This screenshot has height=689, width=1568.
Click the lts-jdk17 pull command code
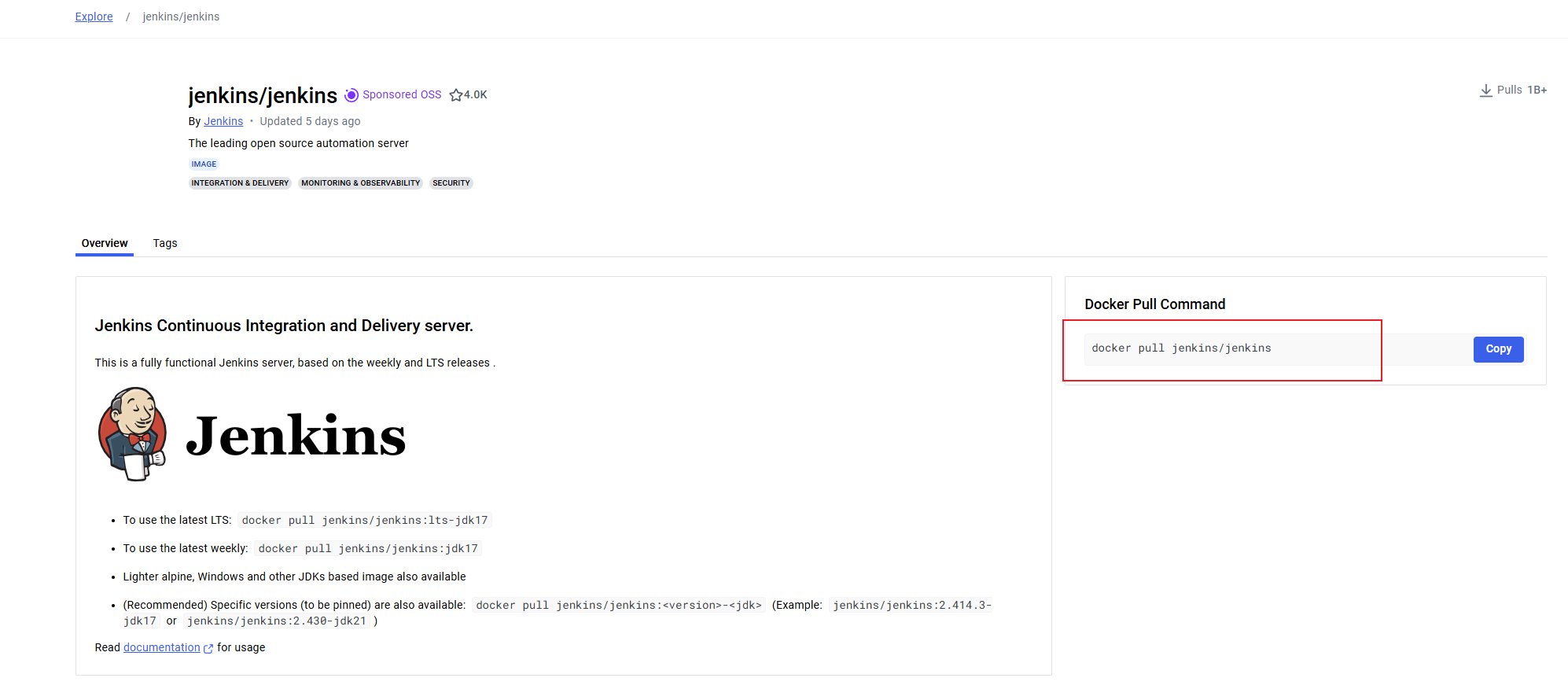(x=365, y=521)
